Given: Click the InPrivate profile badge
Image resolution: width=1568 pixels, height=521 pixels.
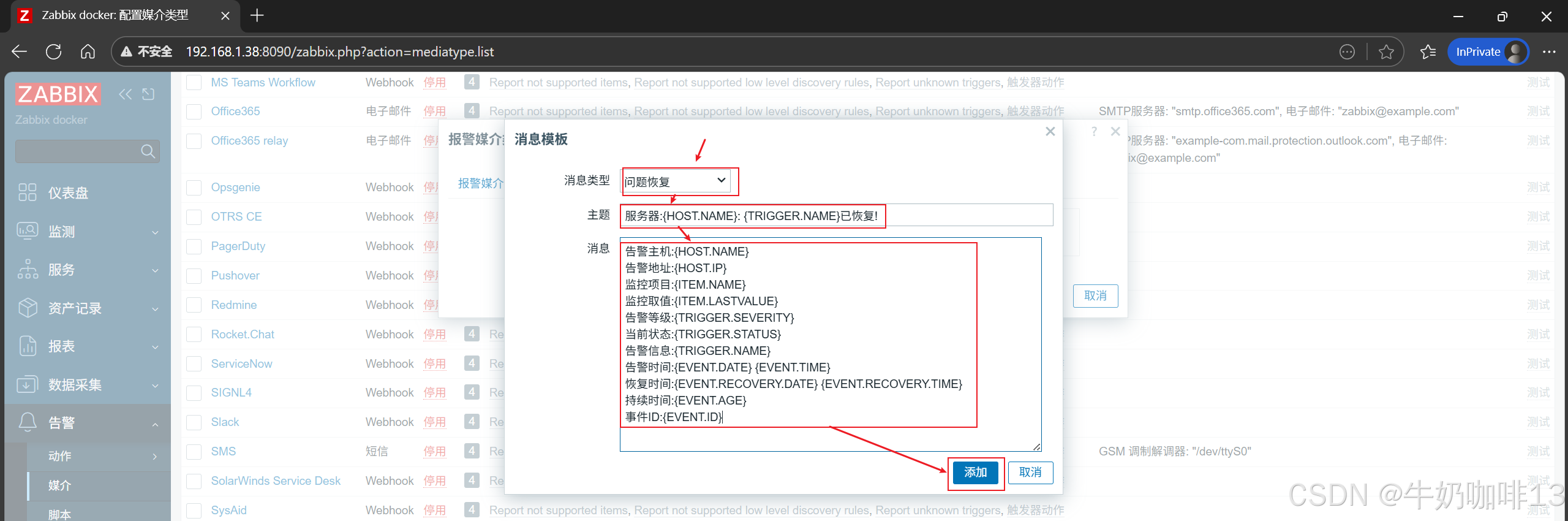Looking at the screenshot, I should pyautogui.click(x=1488, y=52).
